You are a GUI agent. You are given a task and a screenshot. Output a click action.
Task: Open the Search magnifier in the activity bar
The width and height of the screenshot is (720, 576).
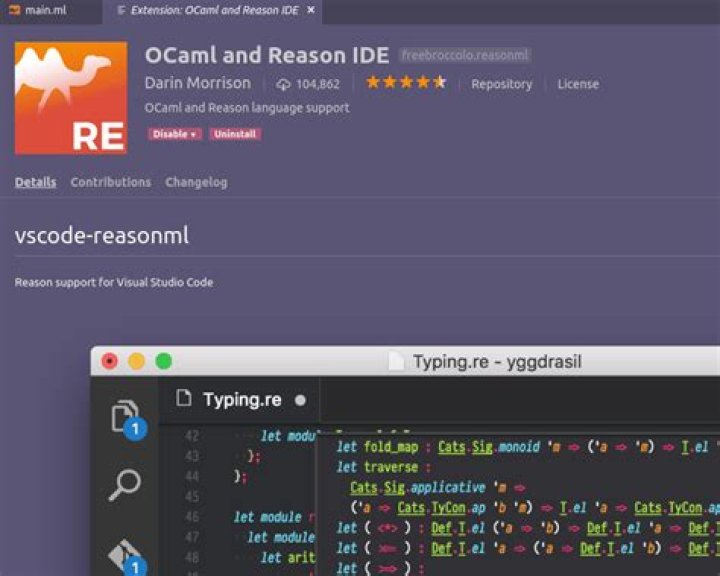124,485
